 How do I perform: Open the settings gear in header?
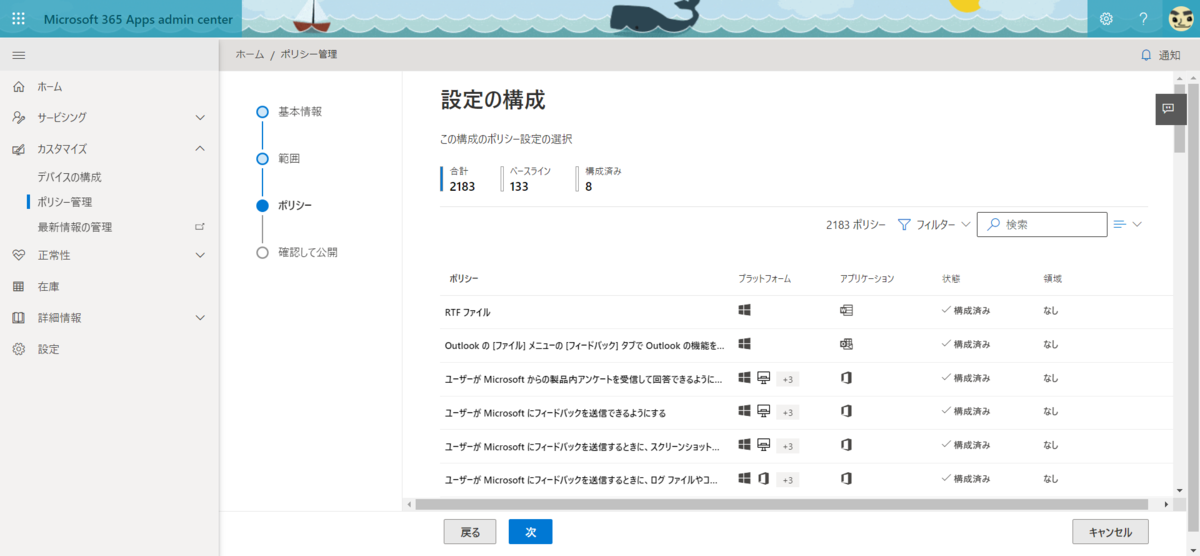point(1106,19)
